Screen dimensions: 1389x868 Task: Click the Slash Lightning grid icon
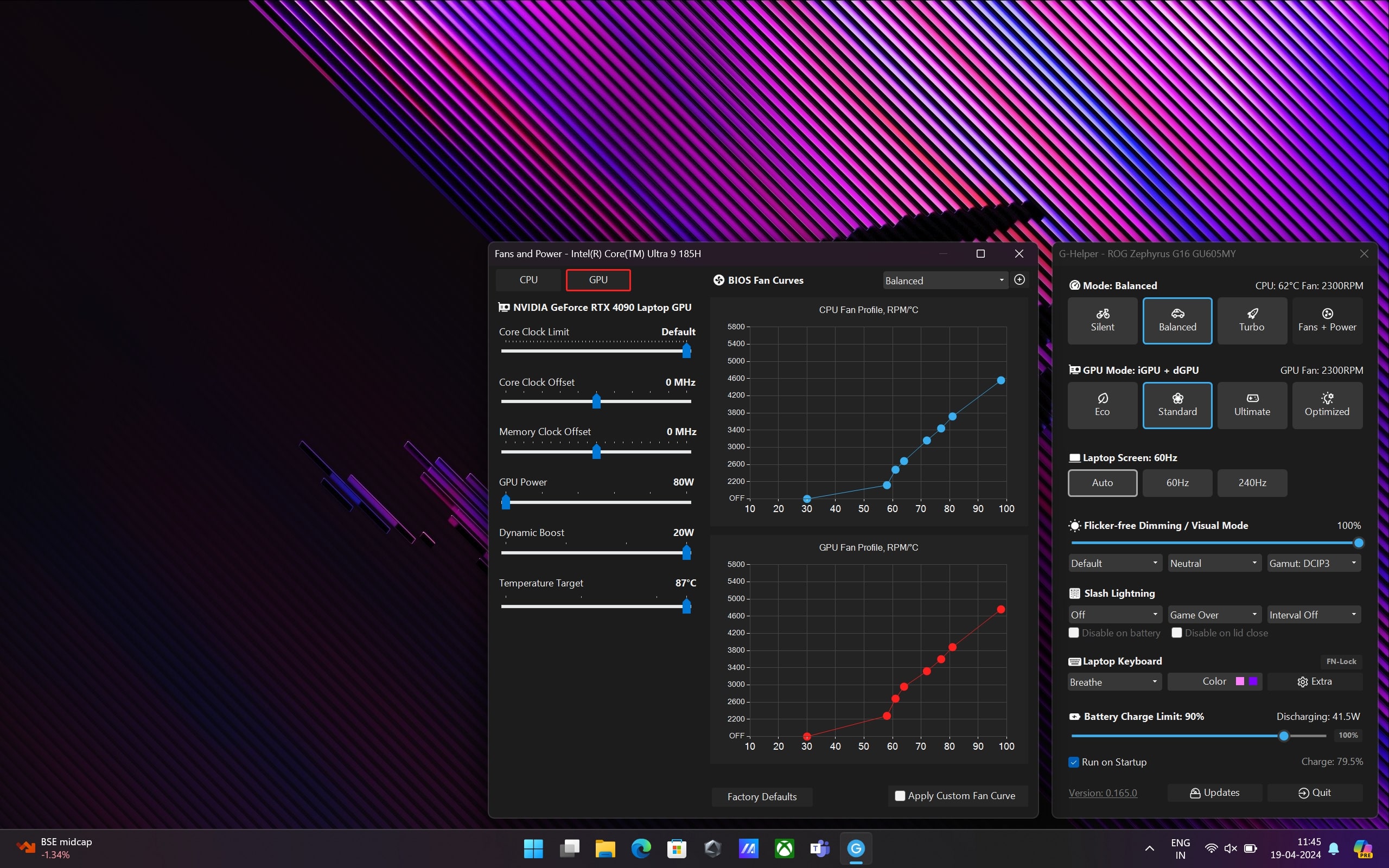coord(1074,593)
